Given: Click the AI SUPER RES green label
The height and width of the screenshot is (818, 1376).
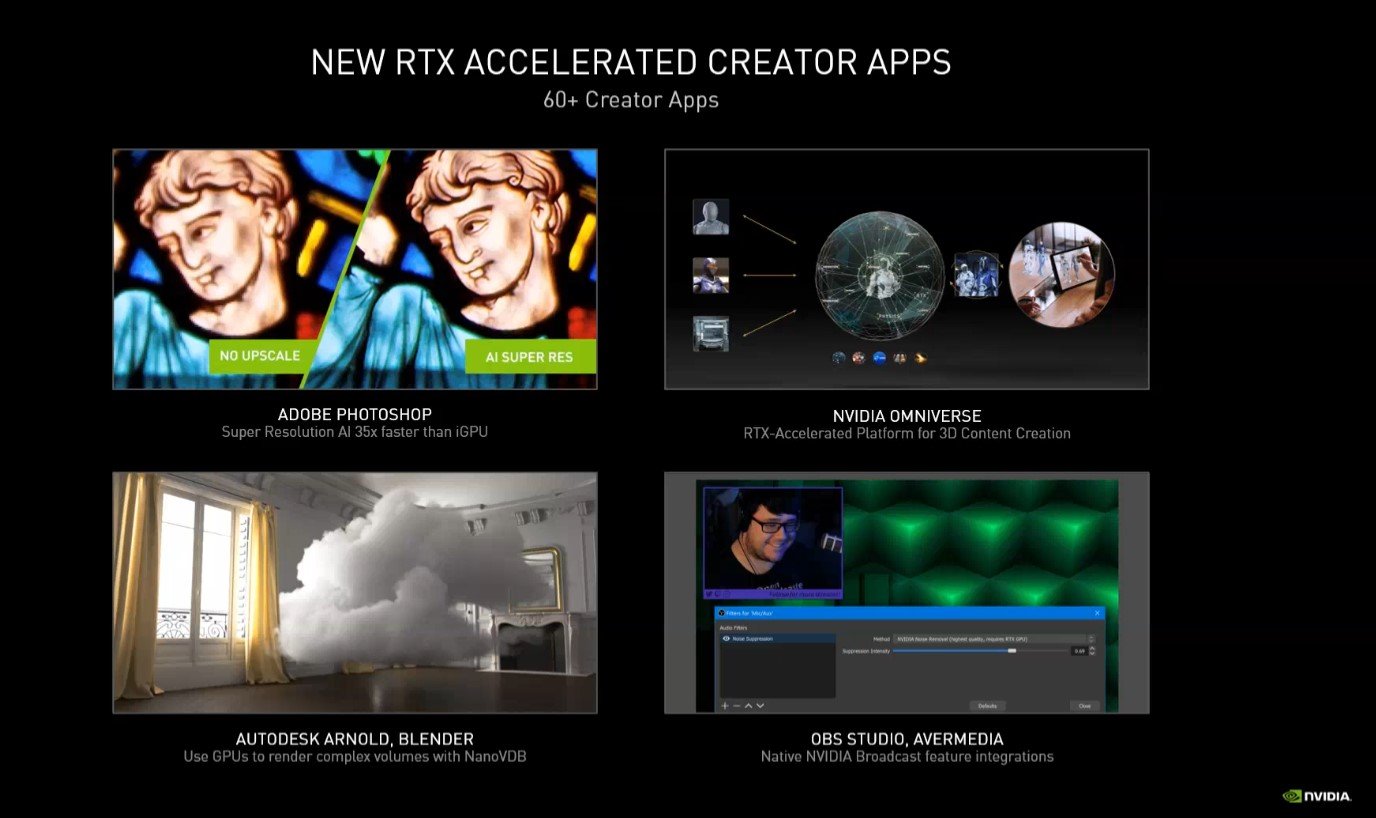Looking at the screenshot, I should [530, 357].
